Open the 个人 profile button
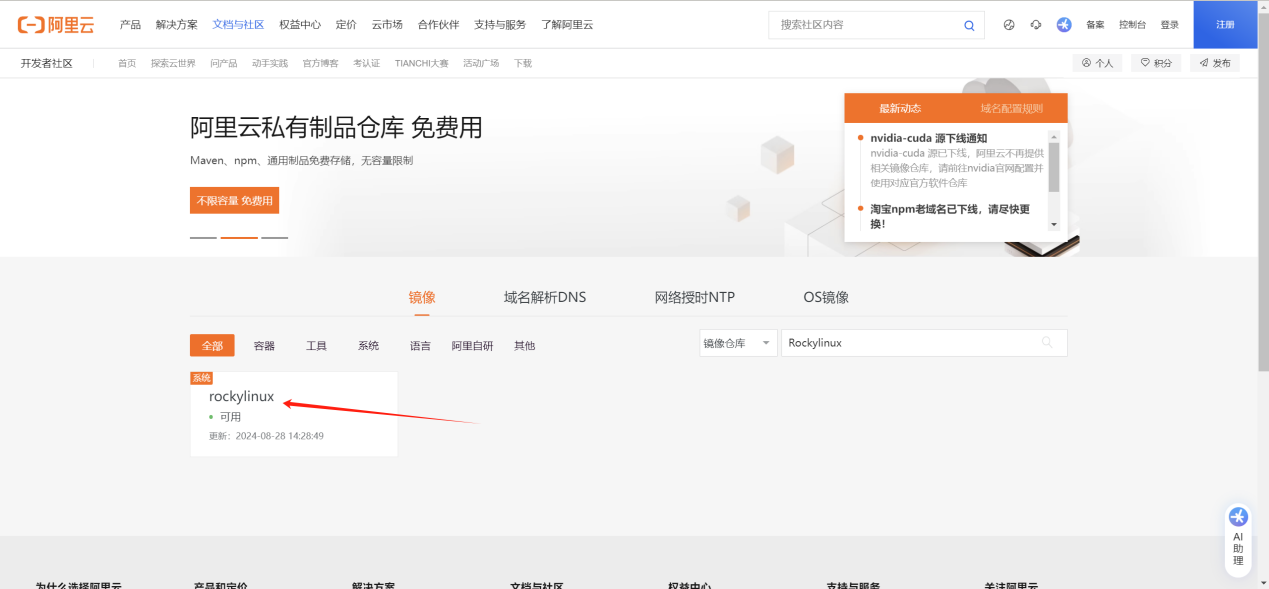Viewport: 1269px width, 589px height. click(1097, 63)
